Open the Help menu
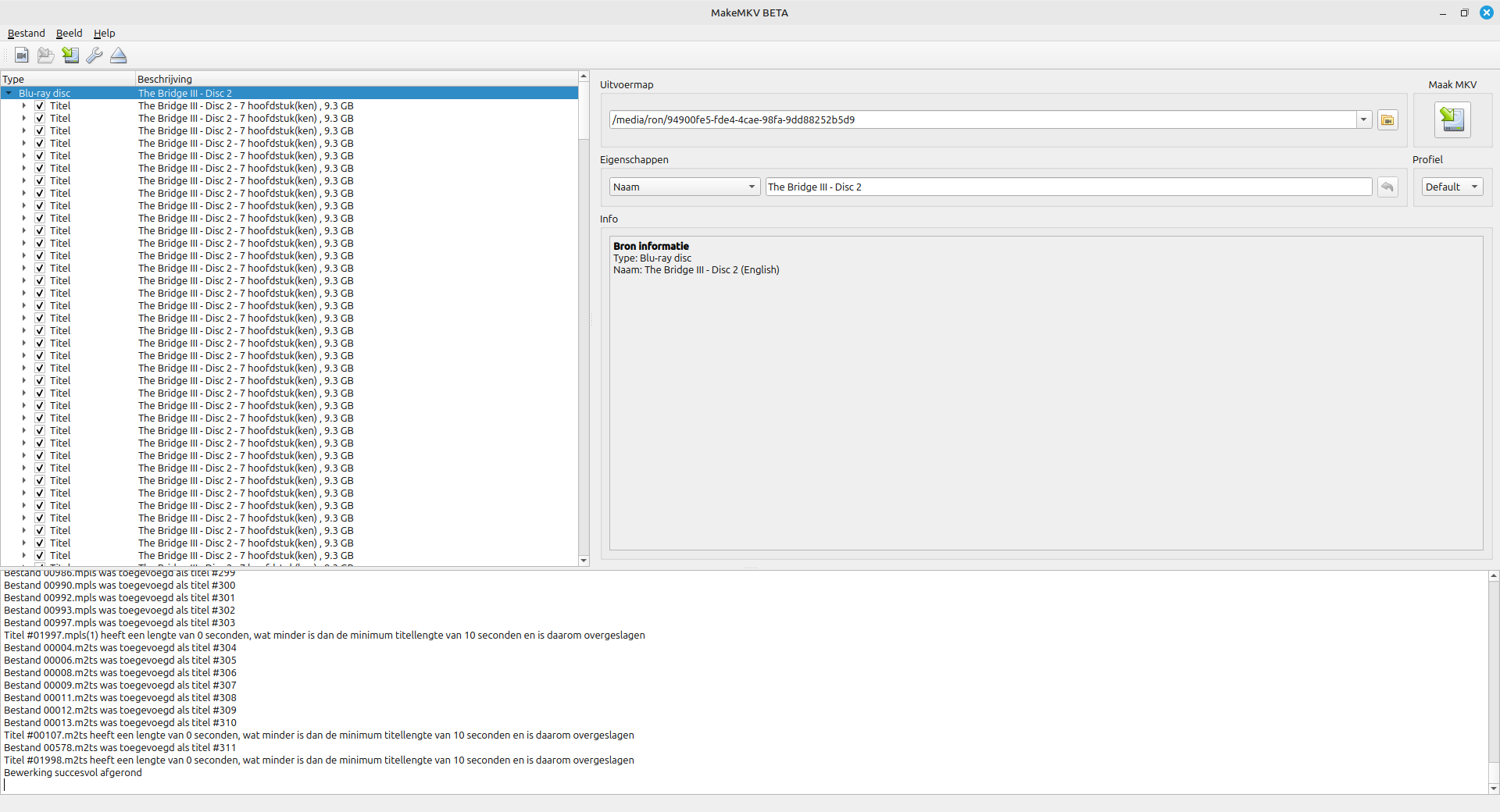1500x812 pixels. (104, 34)
